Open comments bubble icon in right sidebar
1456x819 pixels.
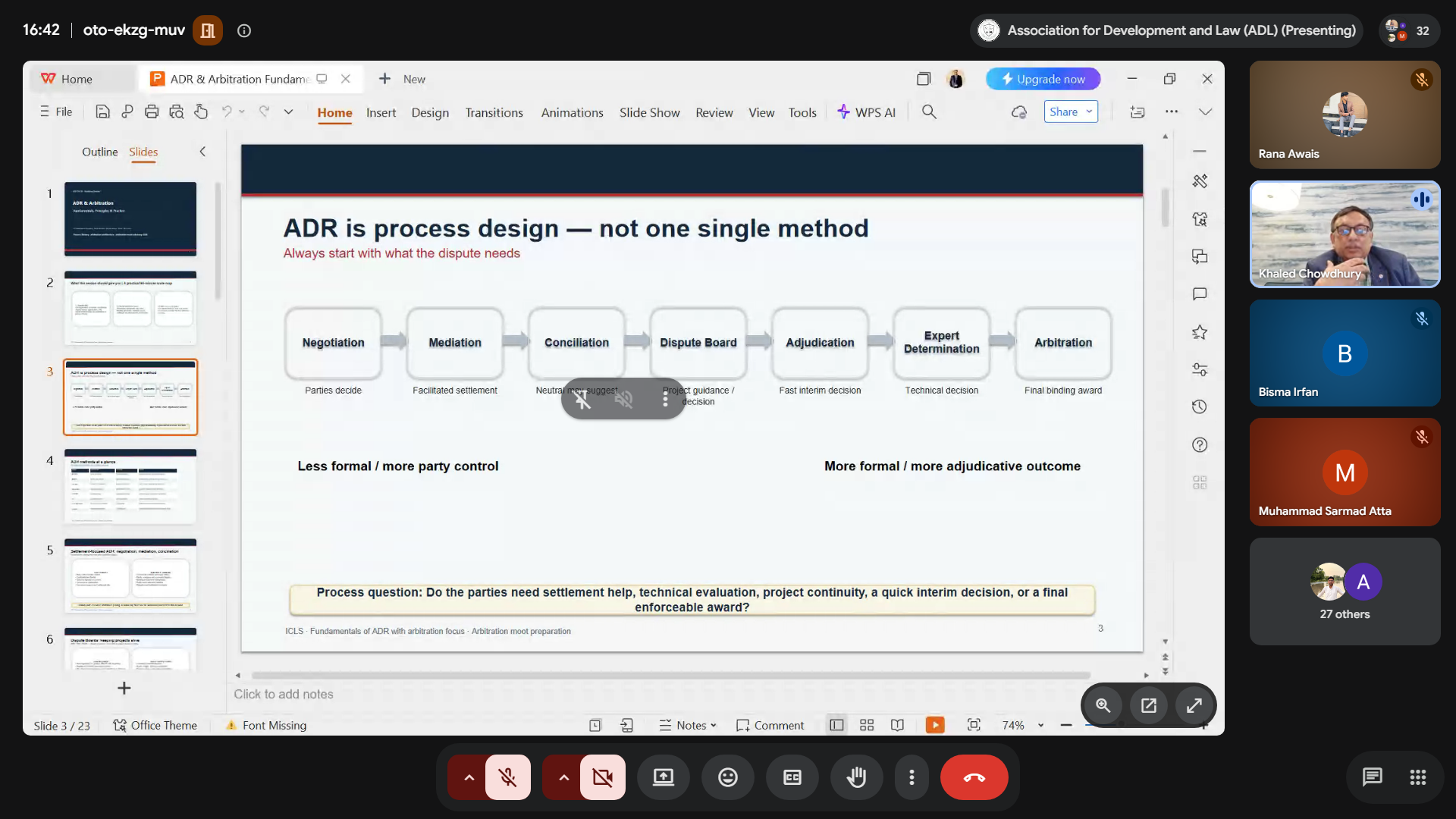tap(1200, 294)
